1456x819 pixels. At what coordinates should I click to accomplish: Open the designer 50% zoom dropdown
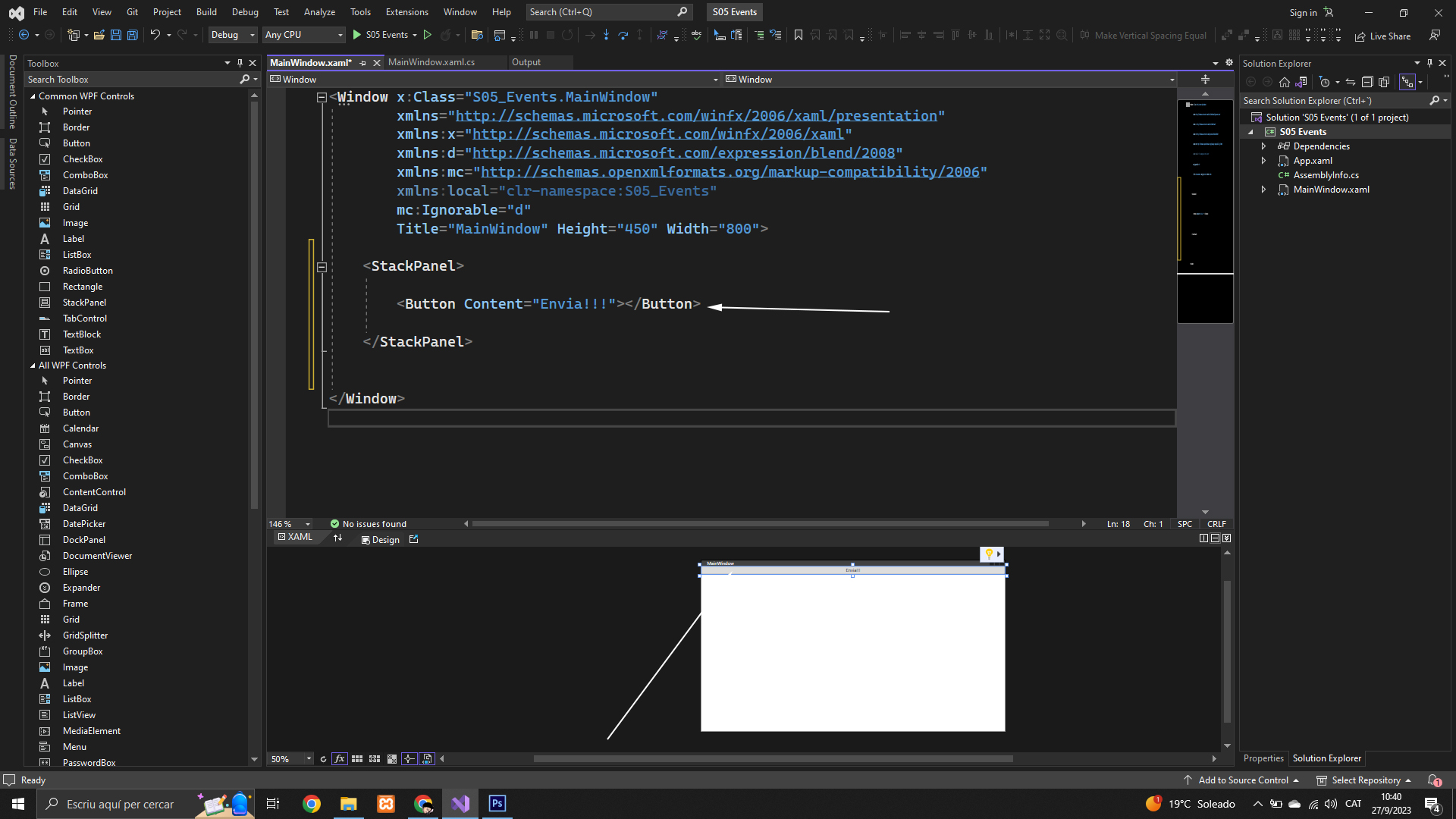click(308, 758)
